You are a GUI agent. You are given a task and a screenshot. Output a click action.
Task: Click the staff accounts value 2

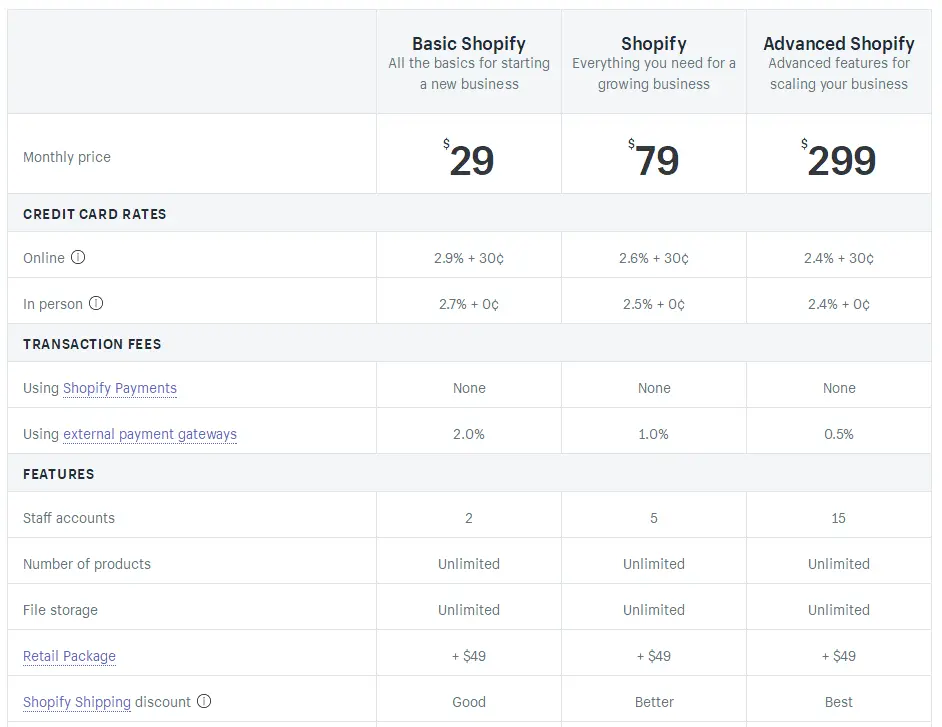(x=469, y=518)
